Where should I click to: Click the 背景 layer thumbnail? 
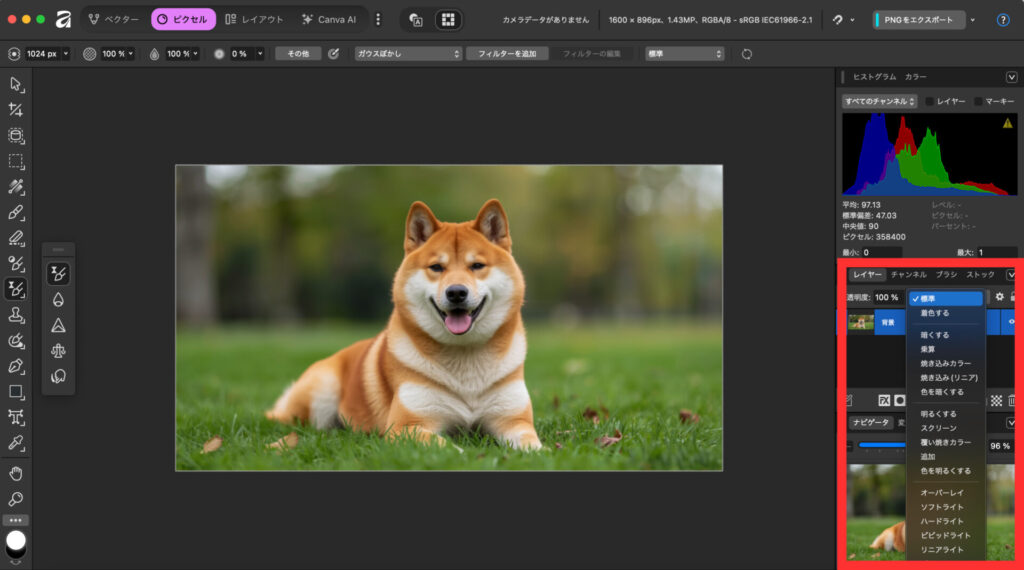[860, 322]
